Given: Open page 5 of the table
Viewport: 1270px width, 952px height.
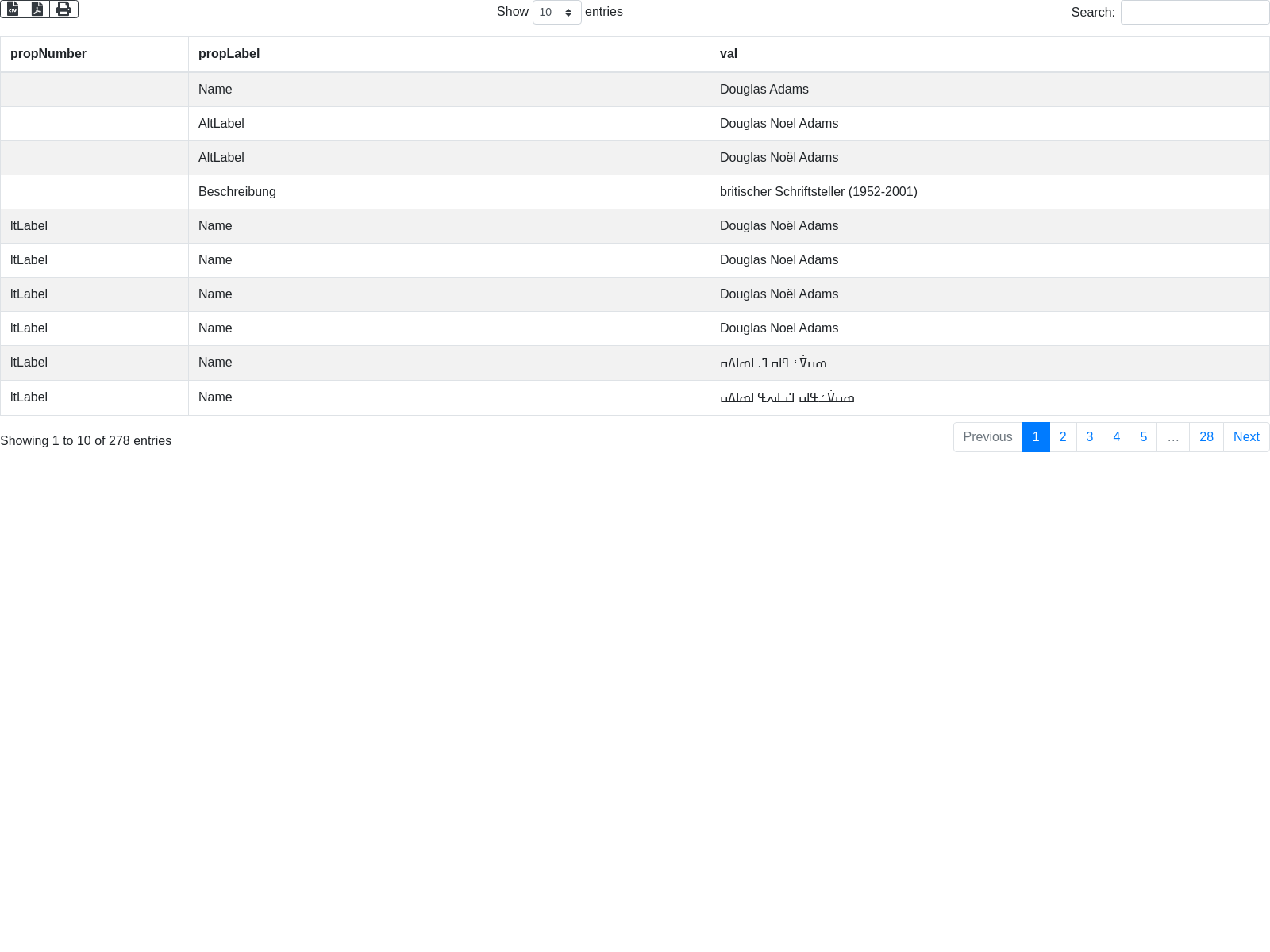Looking at the screenshot, I should click(1143, 437).
